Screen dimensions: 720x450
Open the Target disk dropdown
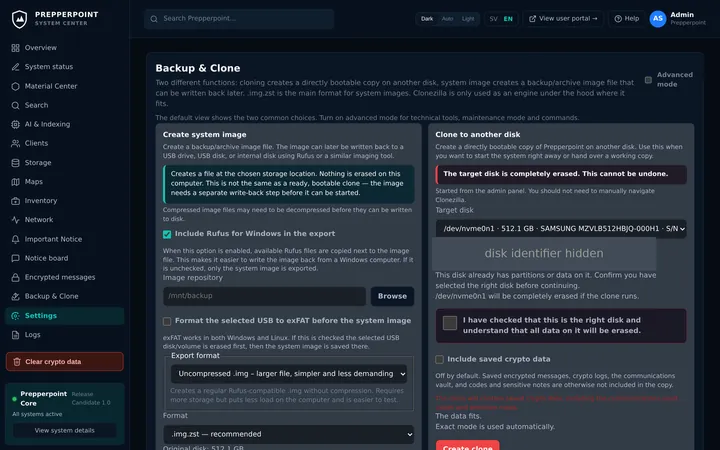[x=561, y=229]
